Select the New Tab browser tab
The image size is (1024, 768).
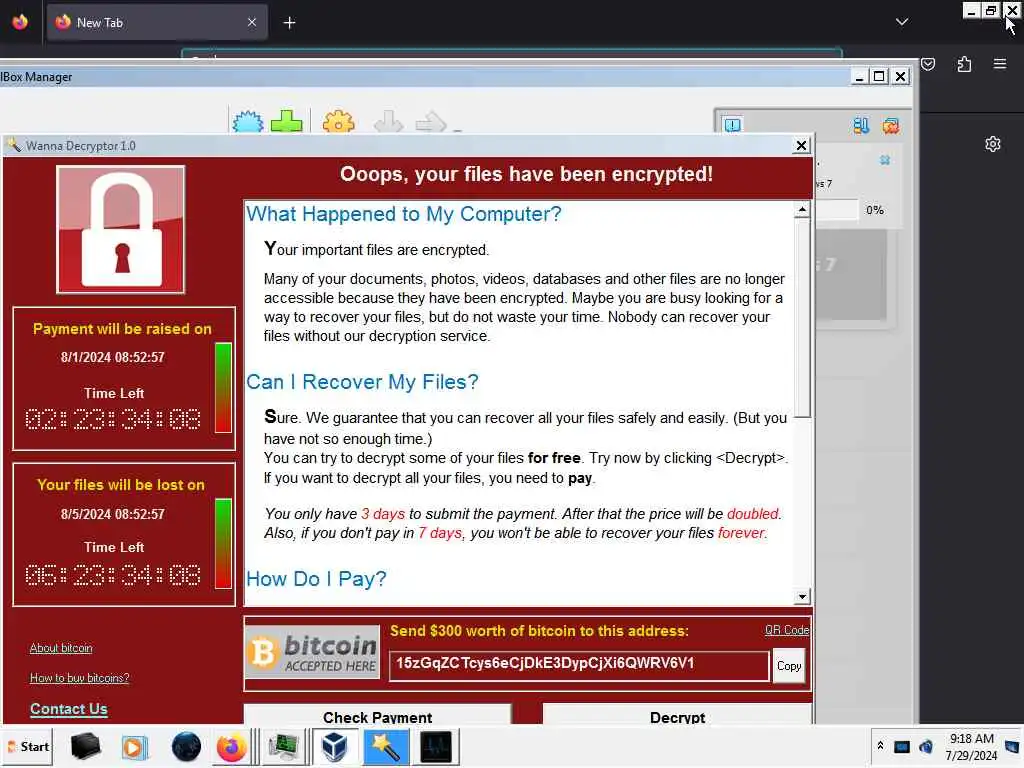(x=157, y=22)
